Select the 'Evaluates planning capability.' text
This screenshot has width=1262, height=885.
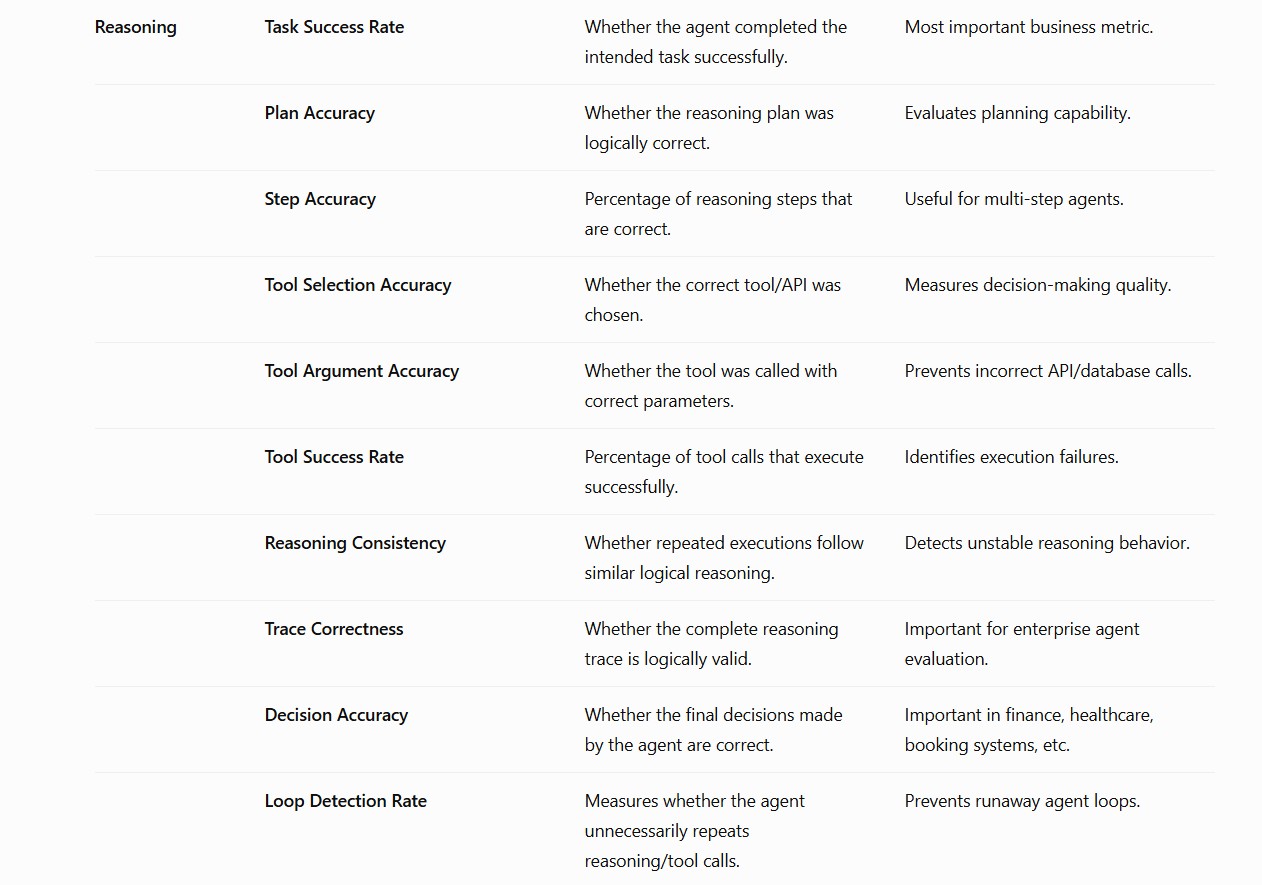coord(1018,114)
